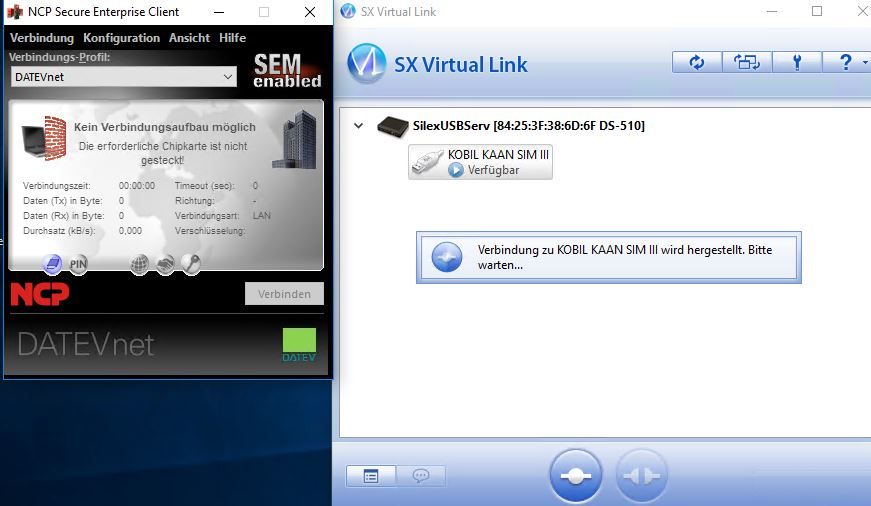The height and width of the screenshot is (506, 871).
Task: Click the SX Virtual Link logo
Action: pos(366,63)
